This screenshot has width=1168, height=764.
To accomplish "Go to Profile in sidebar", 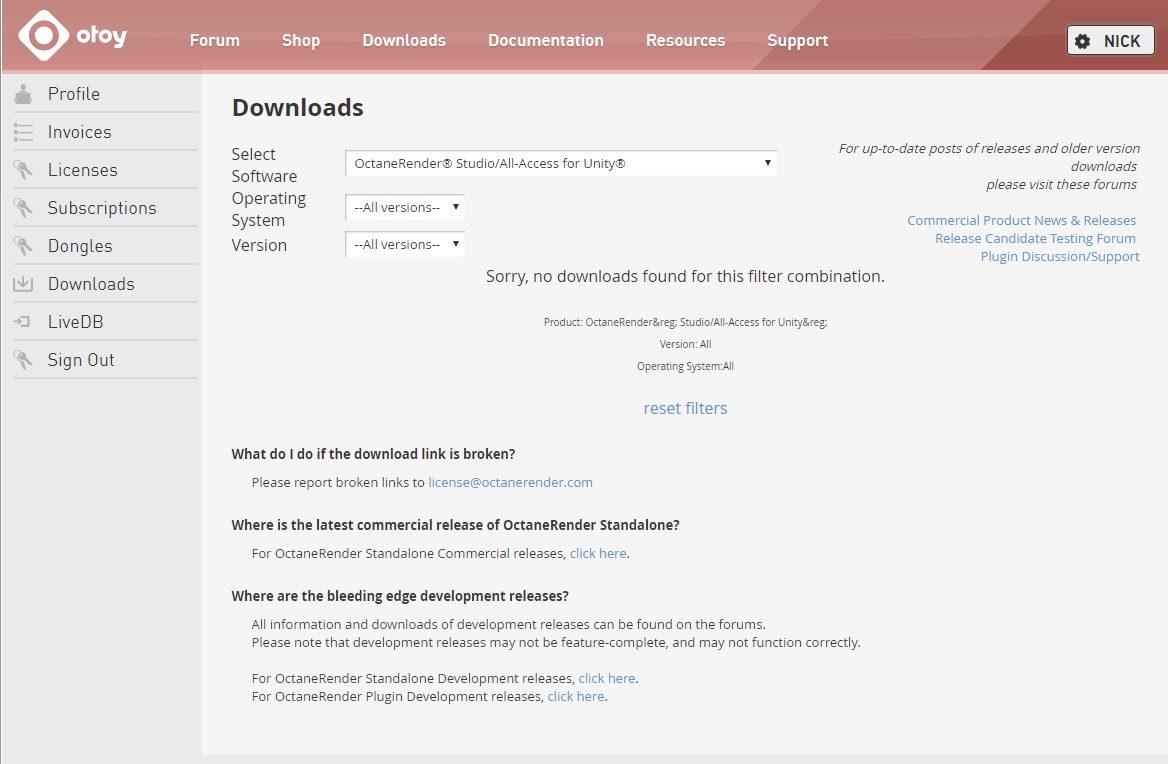I will [x=74, y=94].
